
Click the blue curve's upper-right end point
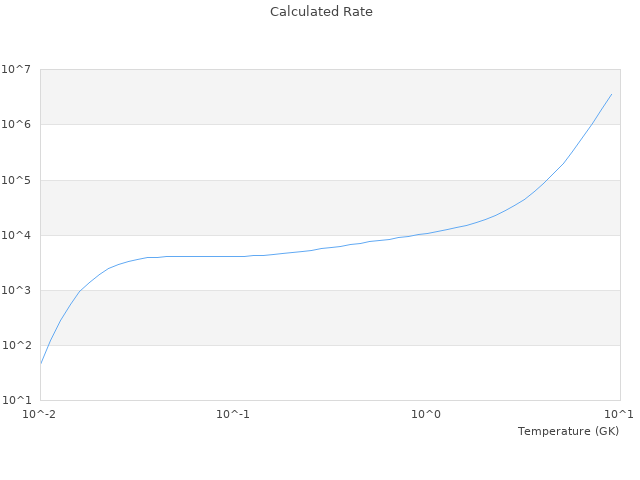[611, 94]
